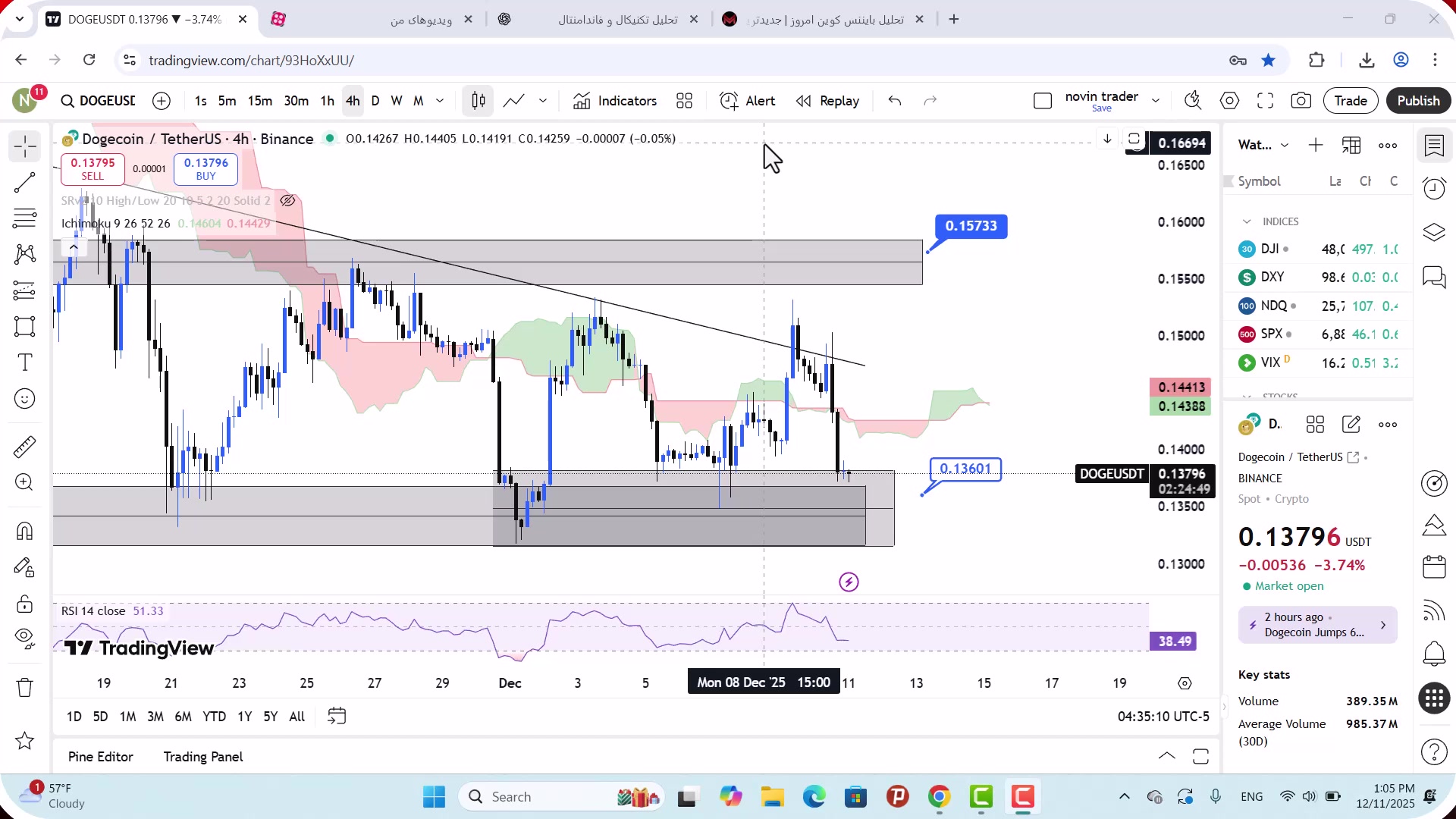Viewport: 1456px width, 819px height.
Task: Toggle stay in drawing mode
Action: coord(24,567)
